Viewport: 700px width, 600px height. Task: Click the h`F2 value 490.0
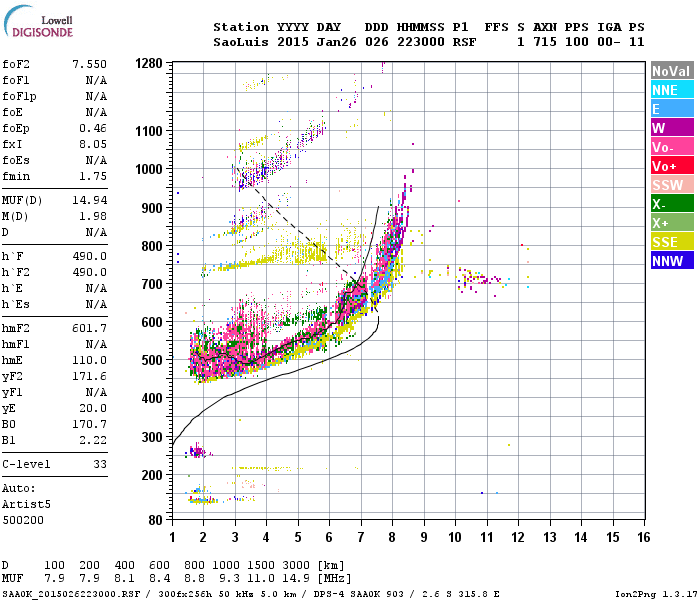pos(89,272)
